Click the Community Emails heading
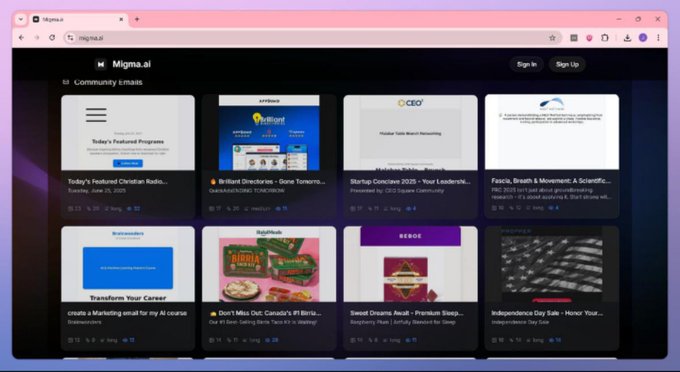The image size is (680, 372). pos(108,82)
